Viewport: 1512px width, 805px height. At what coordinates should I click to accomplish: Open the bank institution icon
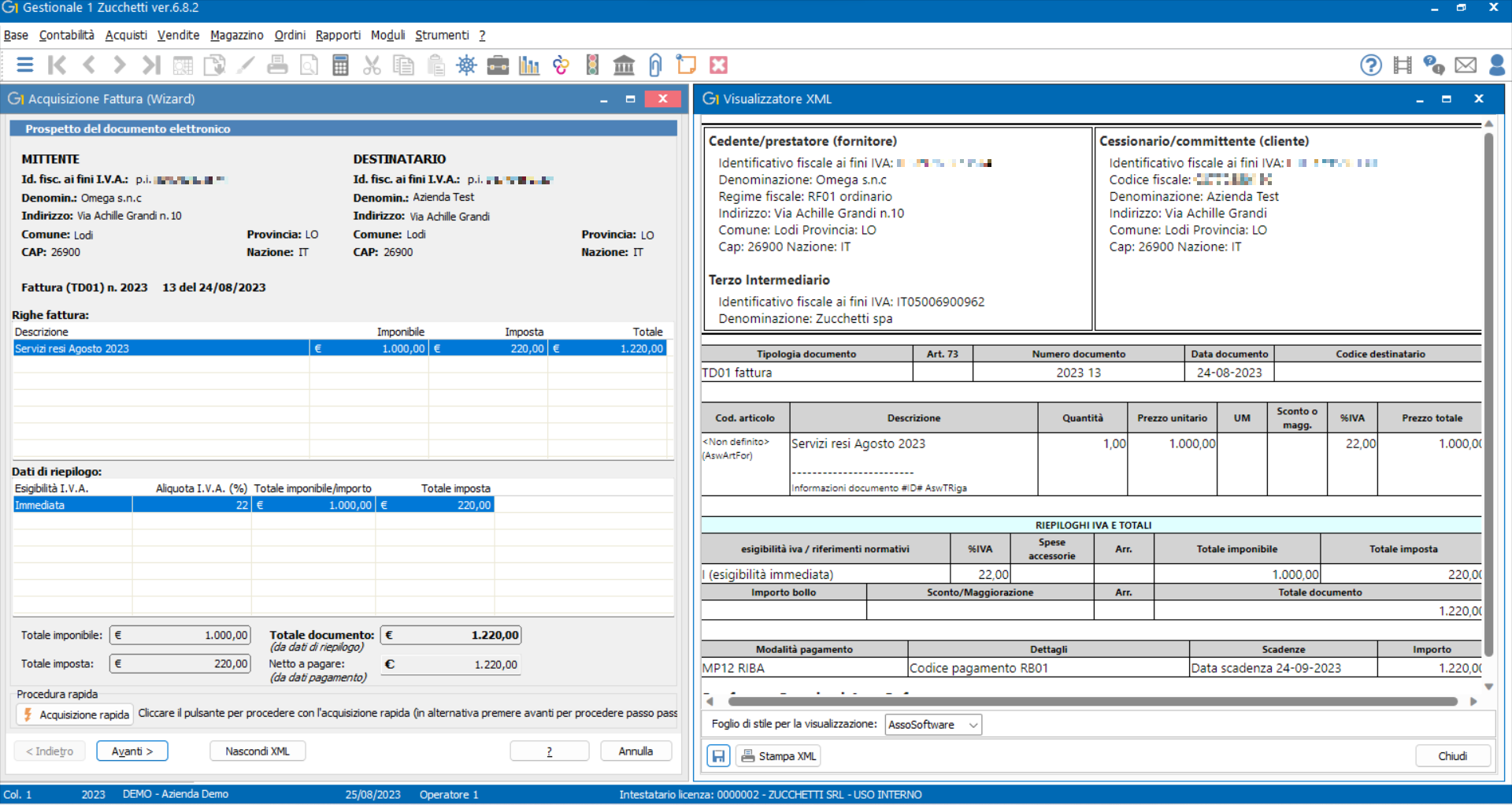pos(624,65)
